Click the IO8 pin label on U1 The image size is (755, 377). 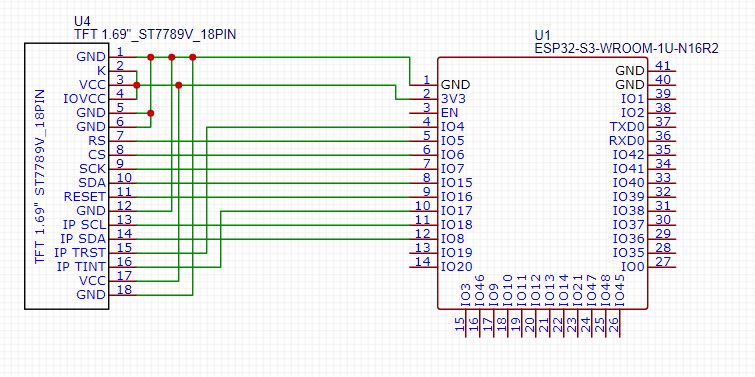point(453,238)
